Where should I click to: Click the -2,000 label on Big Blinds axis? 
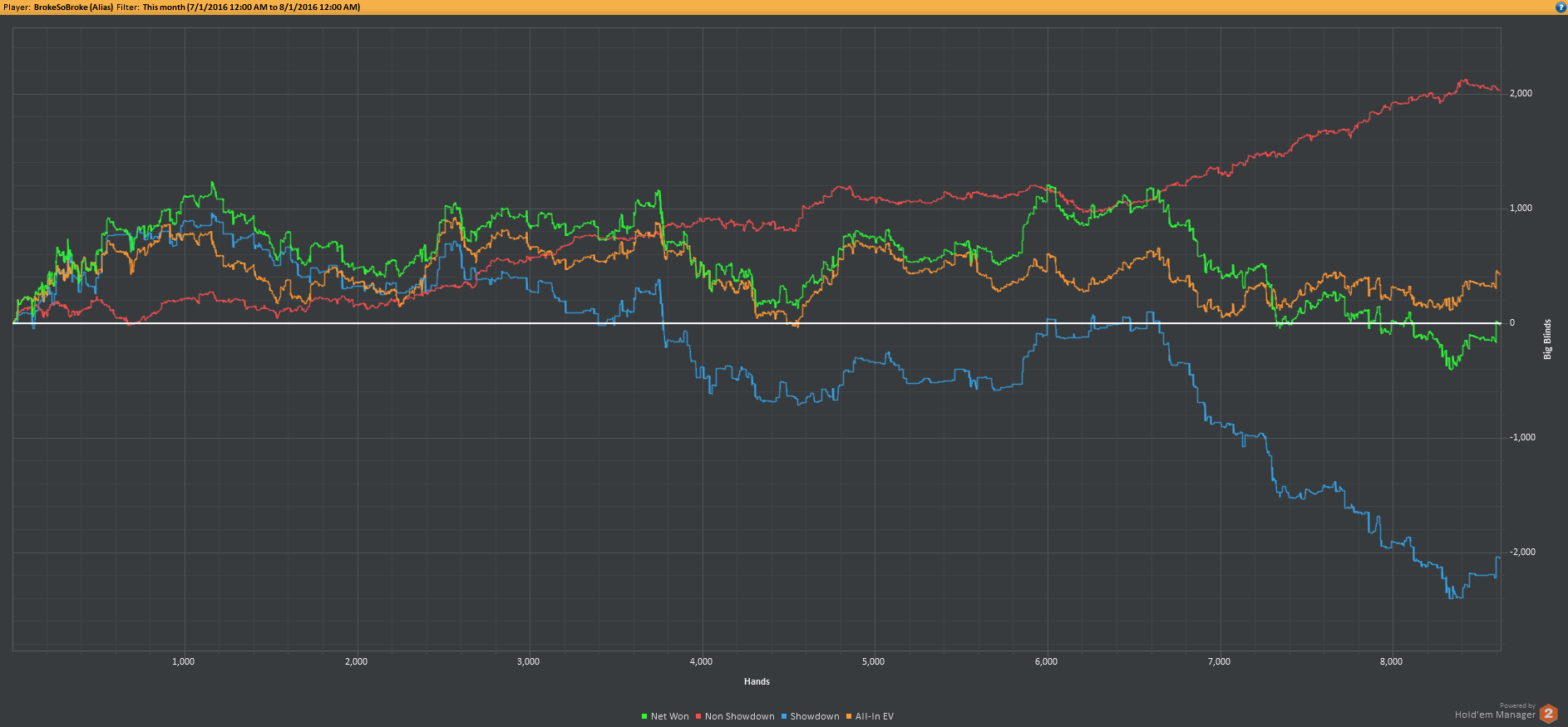point(1522,552)
